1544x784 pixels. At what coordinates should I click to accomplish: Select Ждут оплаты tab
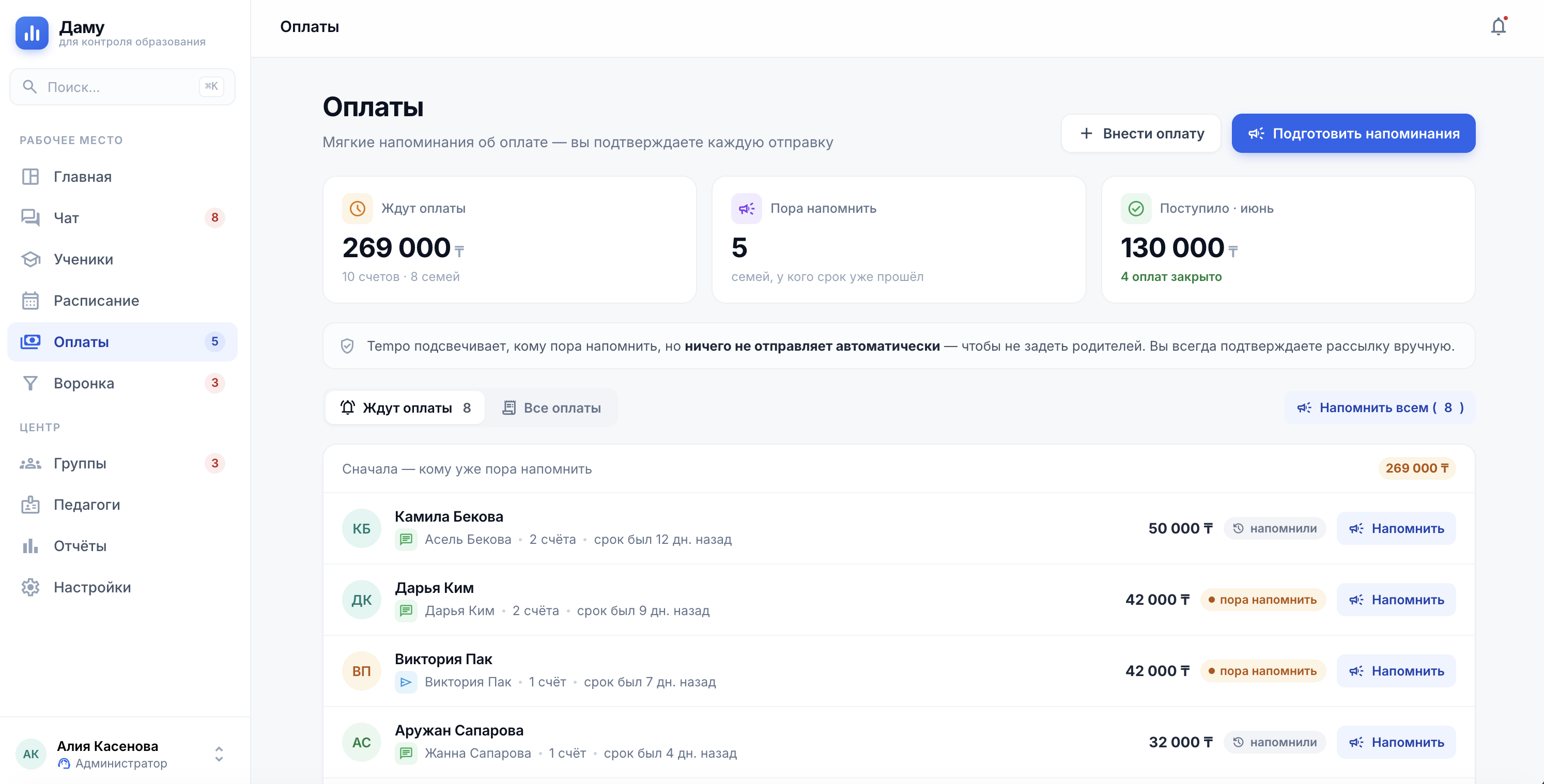tap(405, 408)
